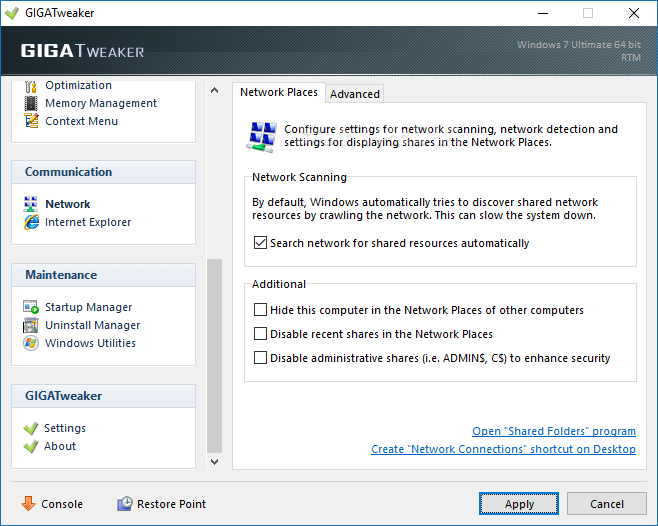Select the Network Places tab
The width and height of the screenshot is (658, 526).
[279, 92]
